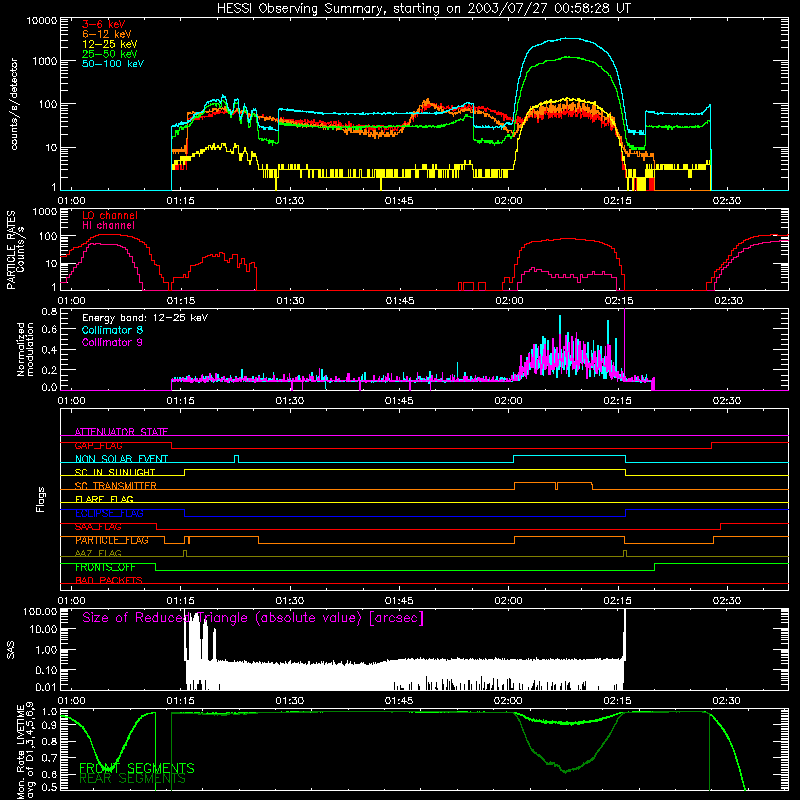Select the Collimator 9 legend entry
Screen dimensions: 800x800
[x=112, y=342]
